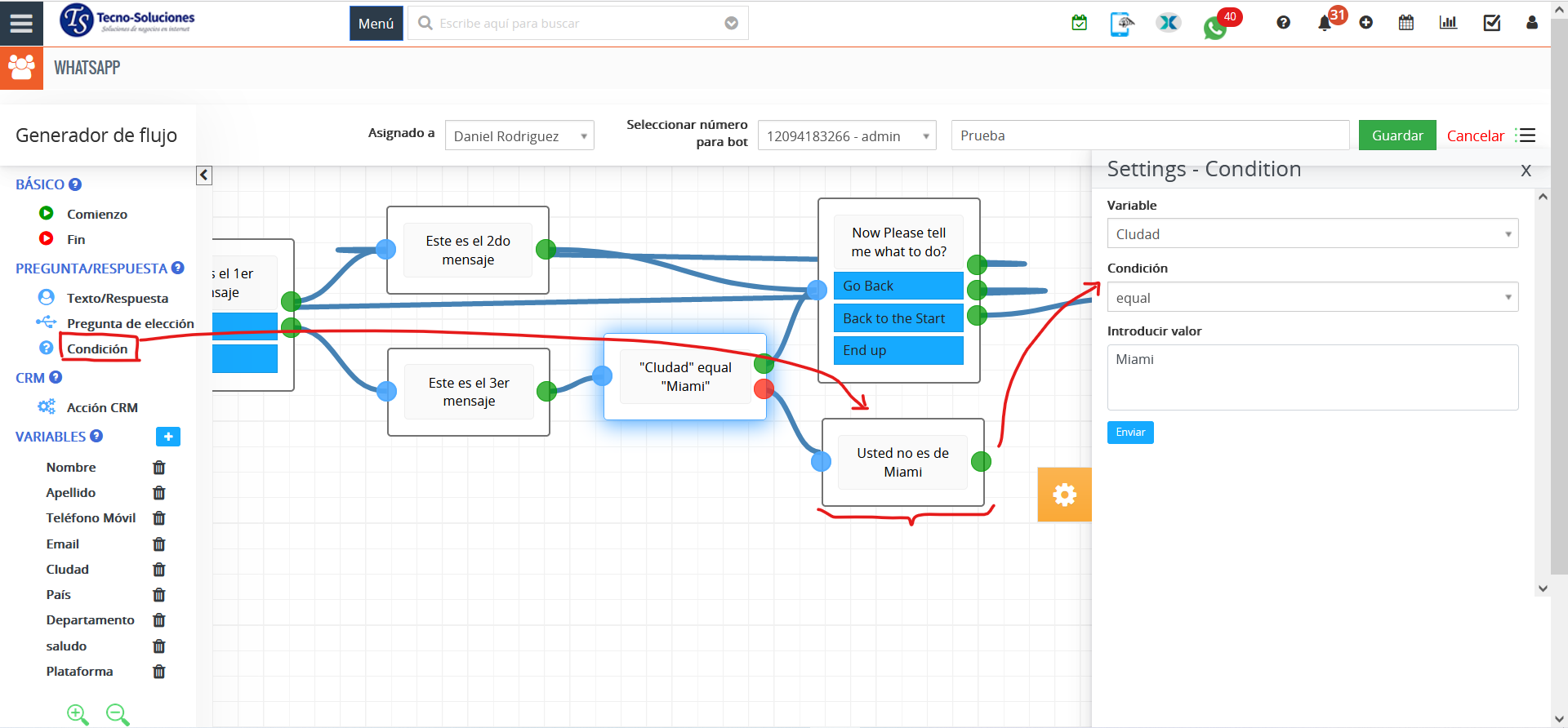The width and height of the screenshot is (1568, 728).
Task: Open the bar chart reports icon
Action: click(x=1448, y=23)
